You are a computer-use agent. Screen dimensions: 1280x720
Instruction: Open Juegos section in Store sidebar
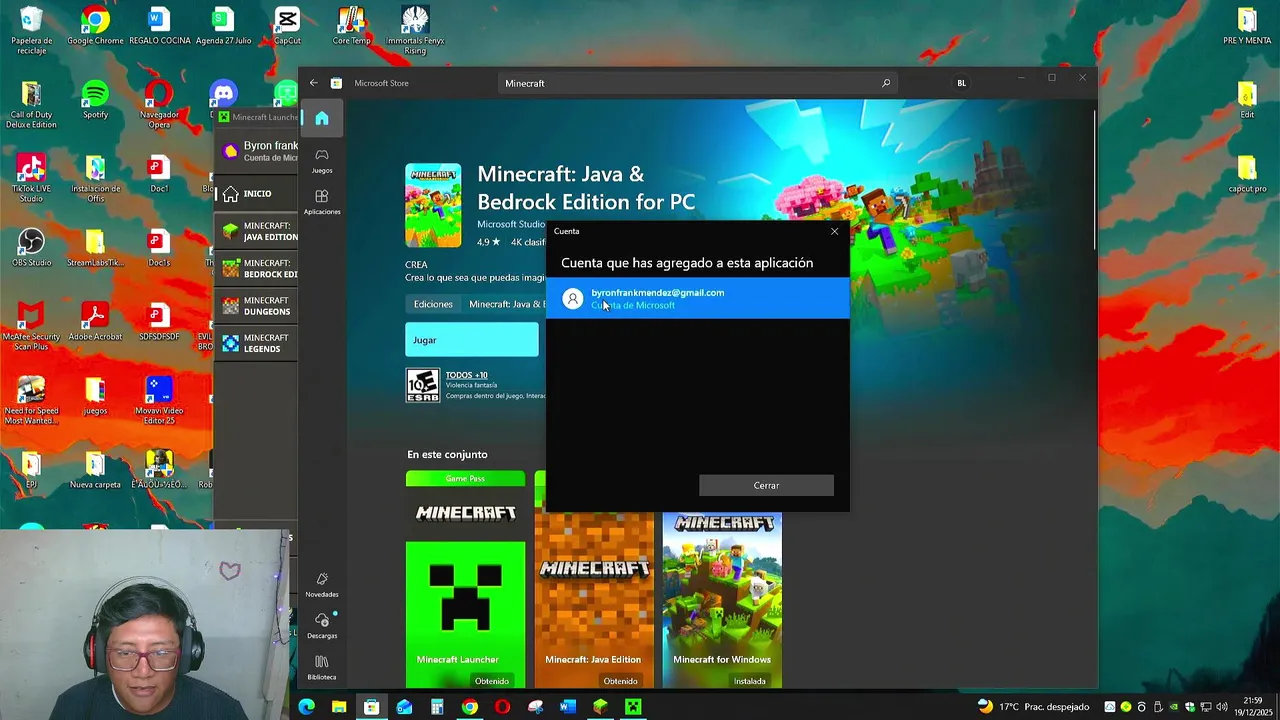(x=322, y=161)
